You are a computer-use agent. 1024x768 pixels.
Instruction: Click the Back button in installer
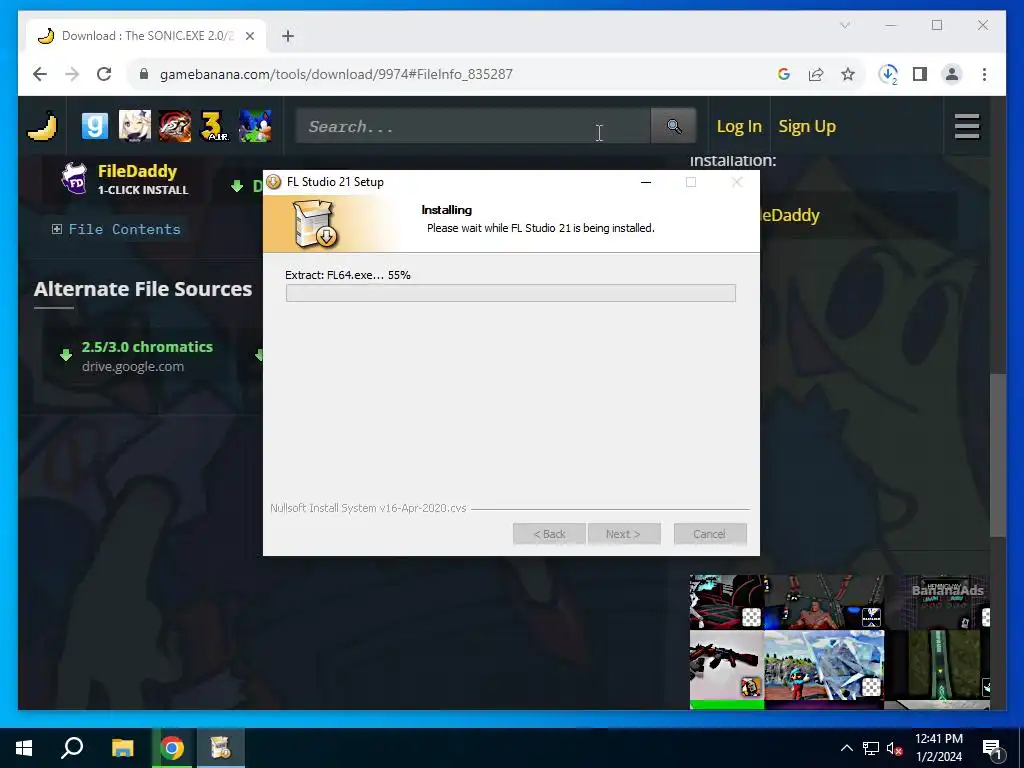click(x=549, y=534)
